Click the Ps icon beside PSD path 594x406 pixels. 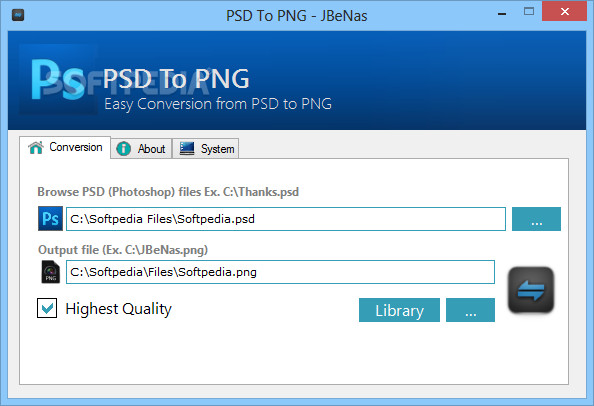[50, 219]
